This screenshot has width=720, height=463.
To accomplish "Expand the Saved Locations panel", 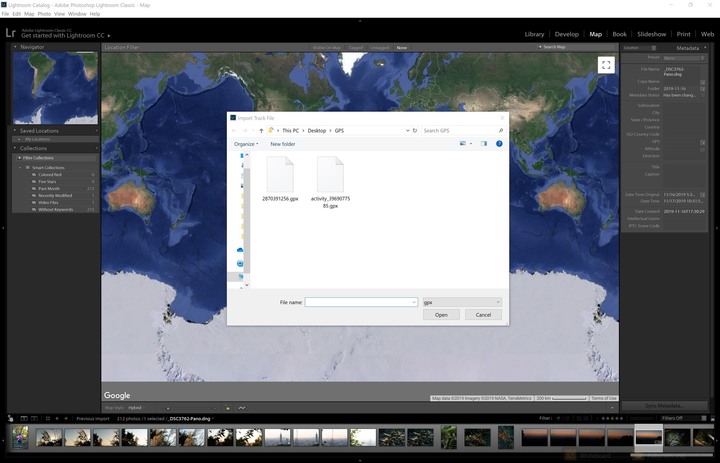I will 15,130.
